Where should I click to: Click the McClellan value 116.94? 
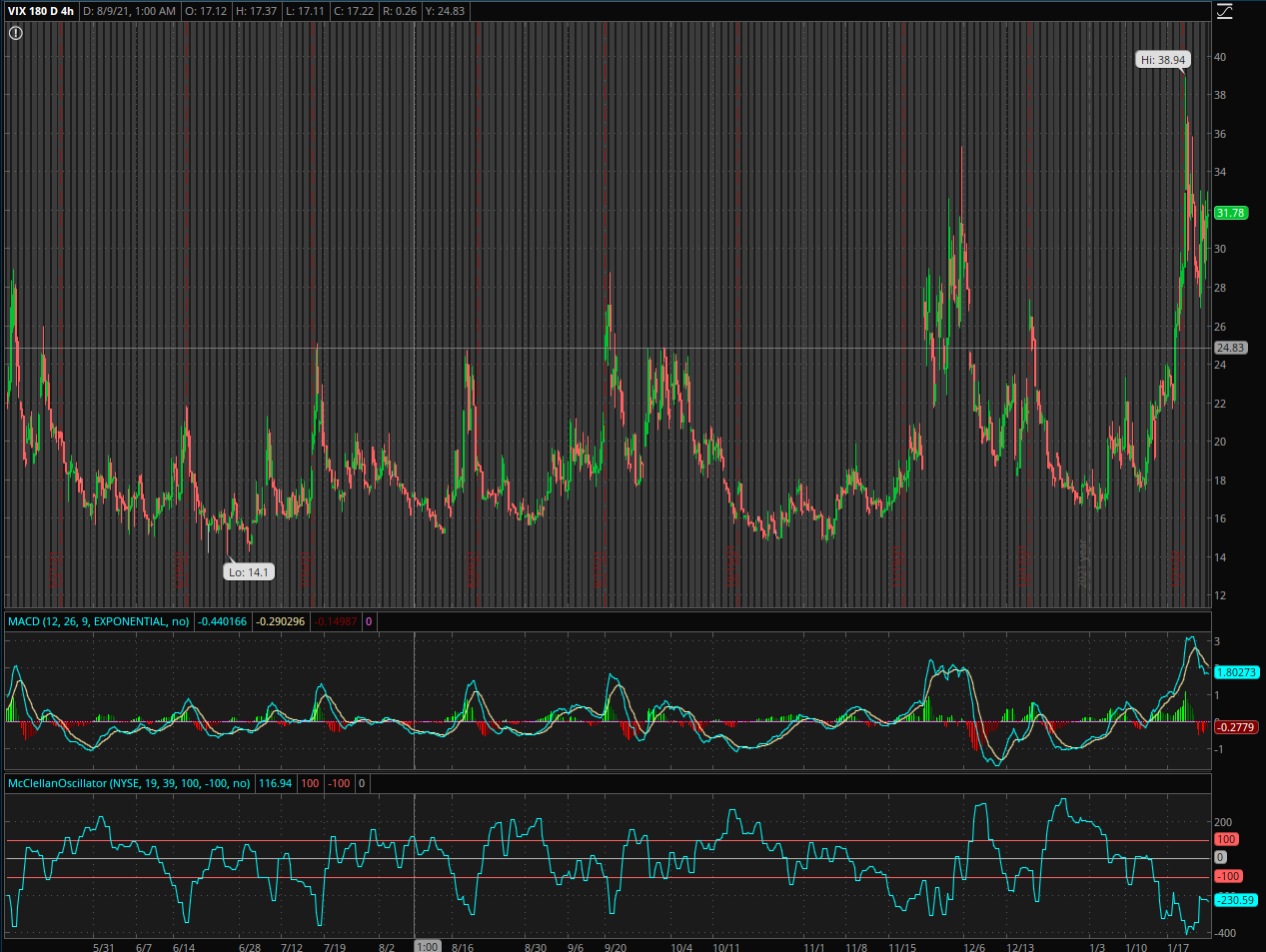pos(275,783)
